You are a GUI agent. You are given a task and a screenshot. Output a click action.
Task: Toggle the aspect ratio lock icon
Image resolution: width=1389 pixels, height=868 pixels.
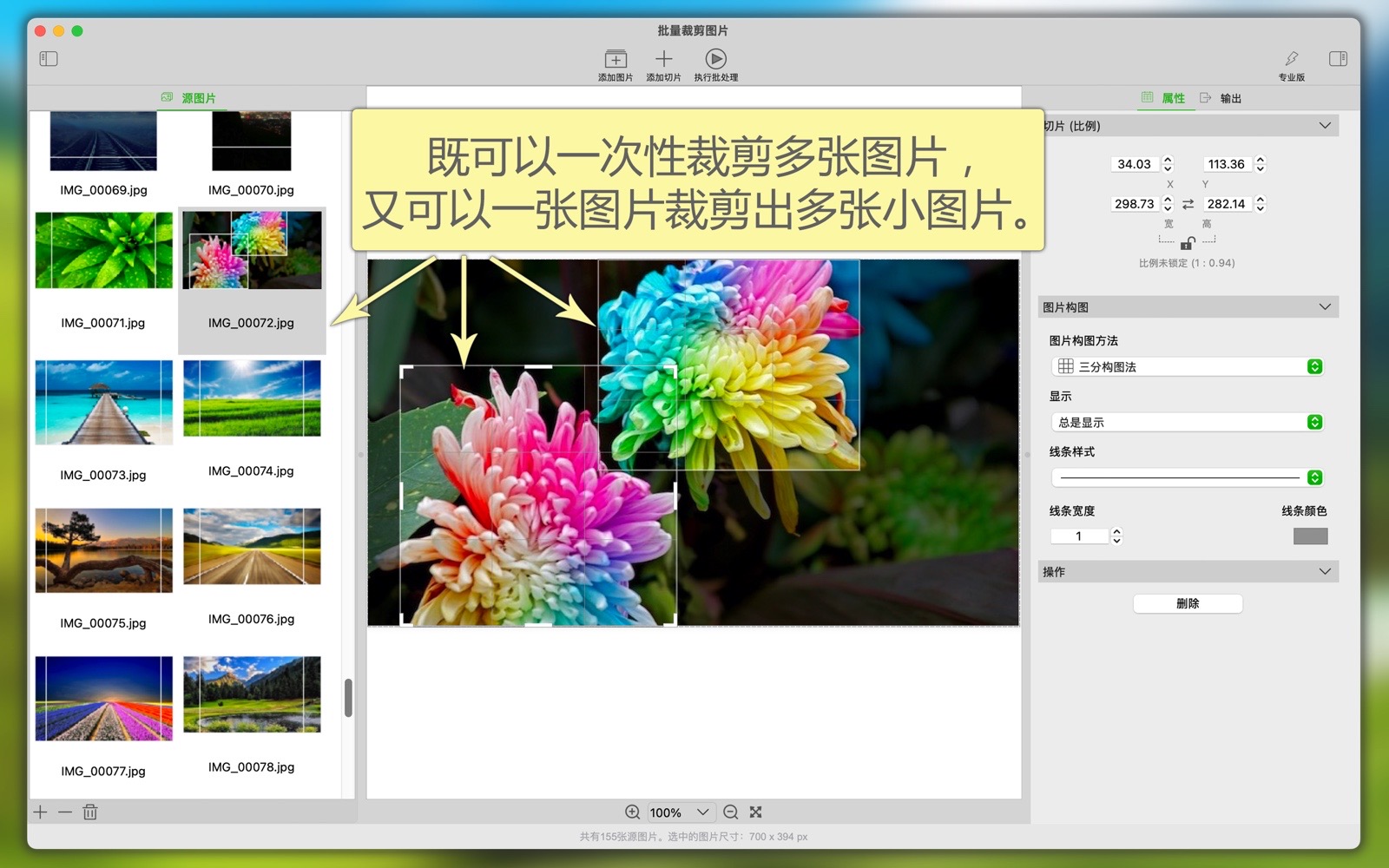pyautogui.click(x=1187, y=243)
